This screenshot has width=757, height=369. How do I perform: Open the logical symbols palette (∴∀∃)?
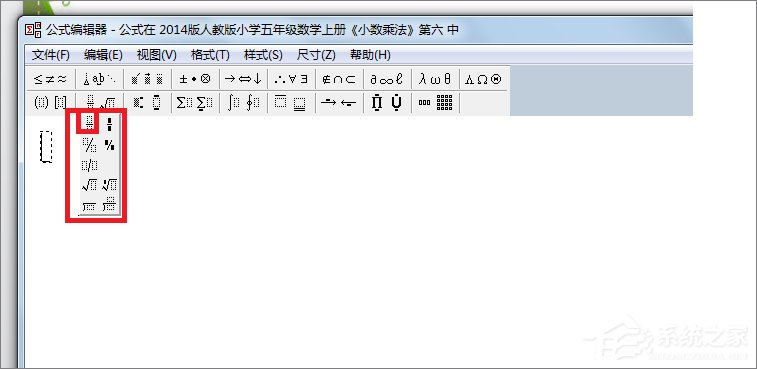point(291,79)
